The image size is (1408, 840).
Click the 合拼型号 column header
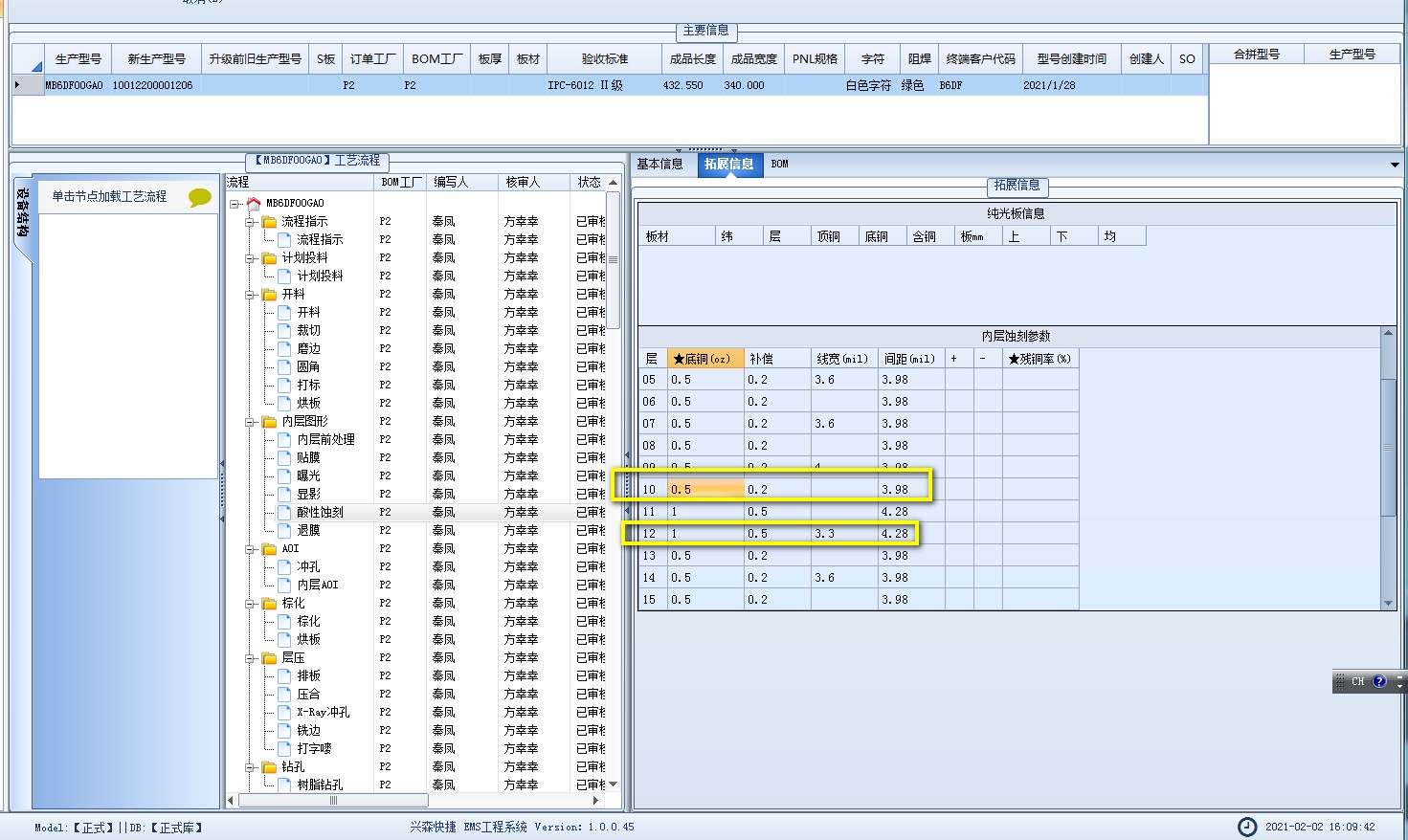pos(1257,55)
